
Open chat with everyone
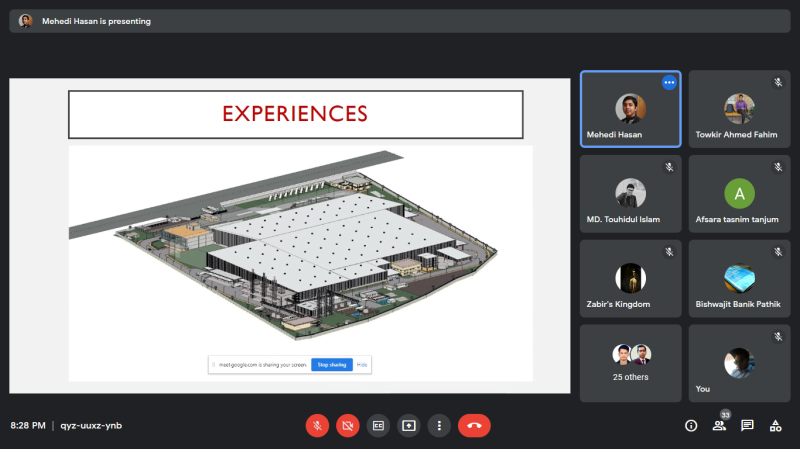tap(747, 425)
